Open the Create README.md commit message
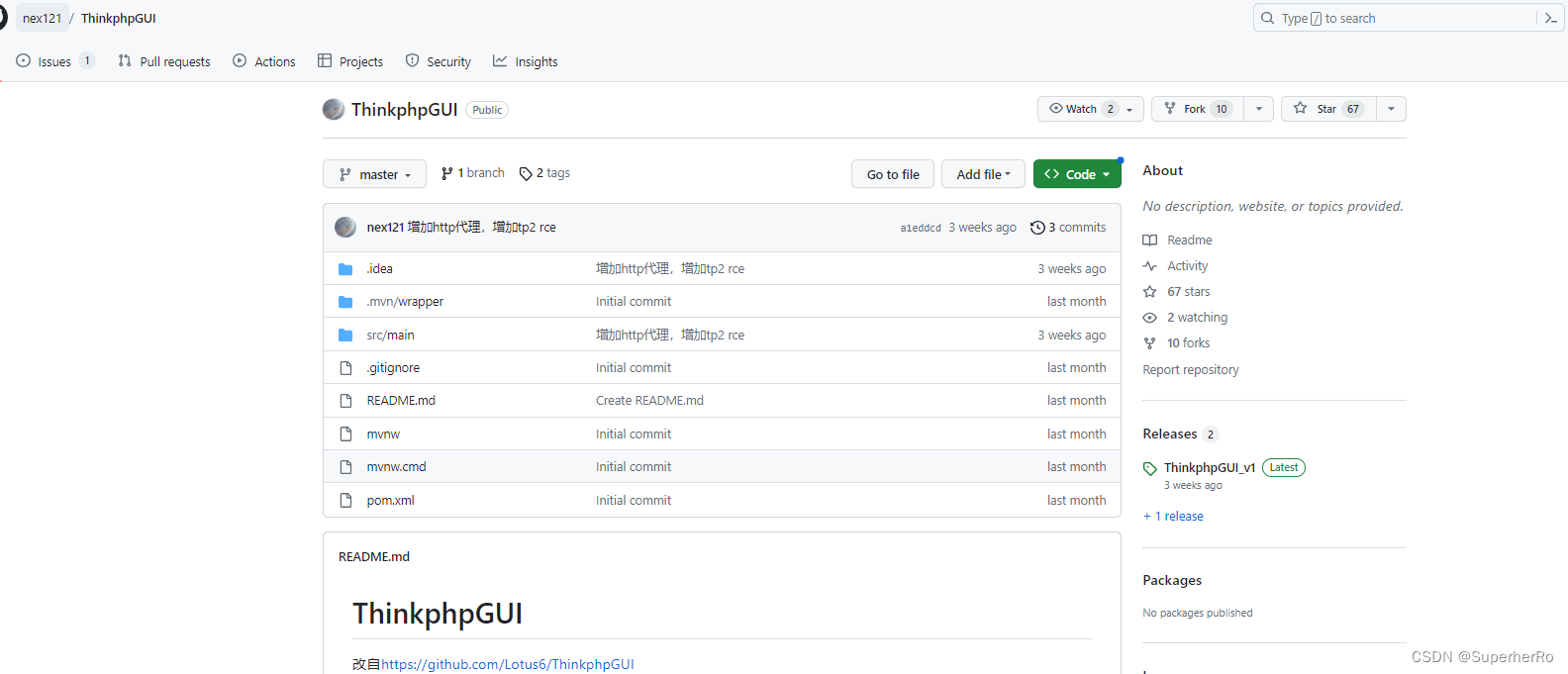1568x674 pixels. coord(649,401)
